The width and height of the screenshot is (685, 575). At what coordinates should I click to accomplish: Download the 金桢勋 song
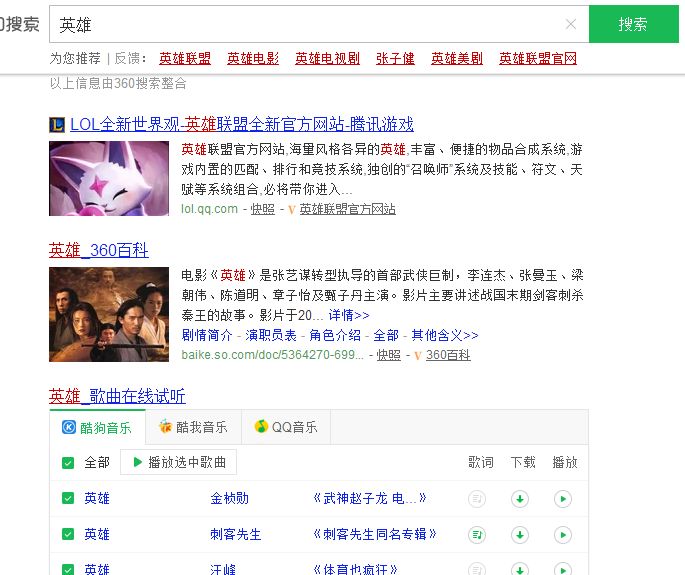pyautogui.click(x=520, y=499)
